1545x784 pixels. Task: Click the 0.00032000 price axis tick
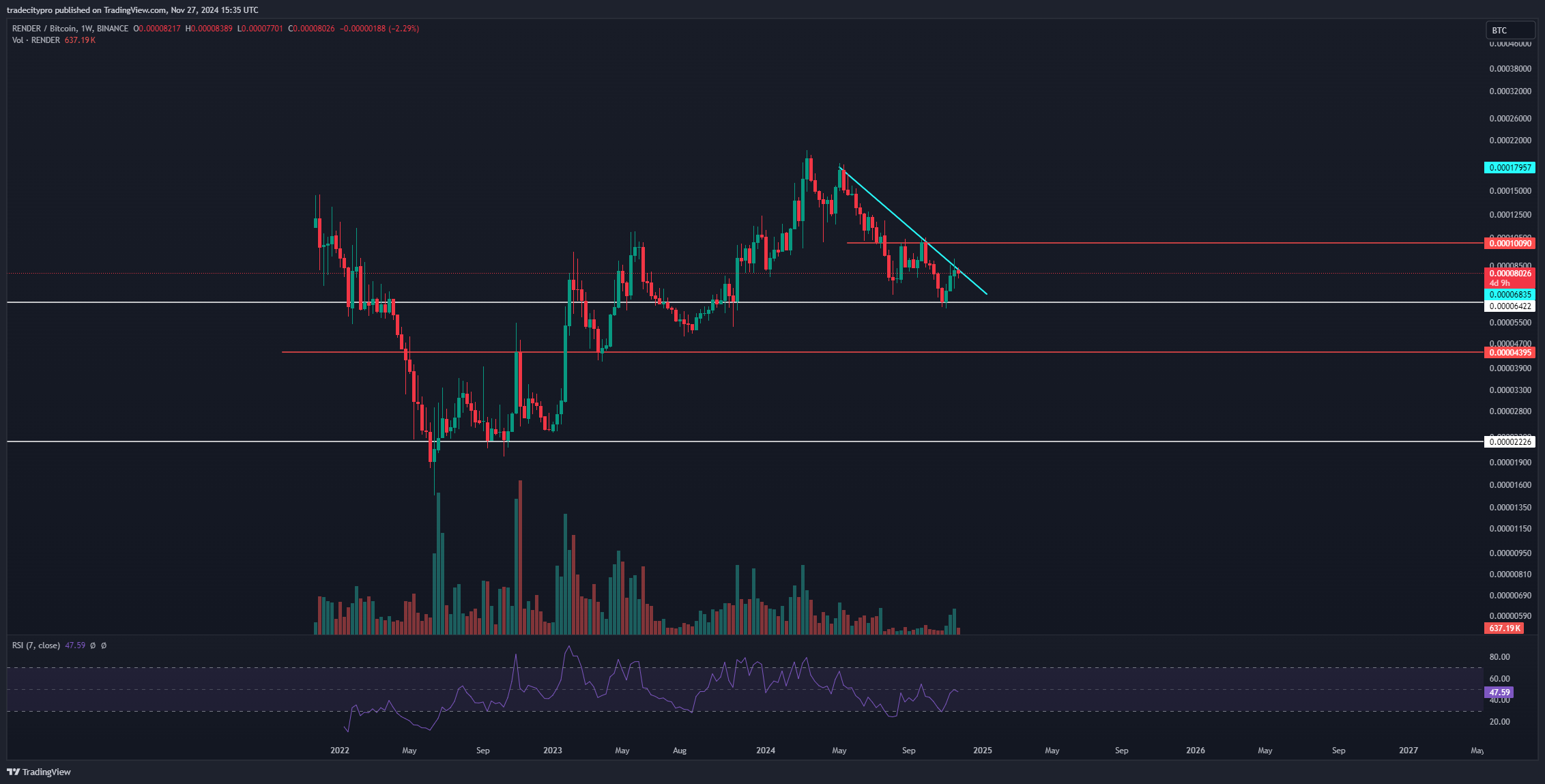click(x=1510, y=91)
